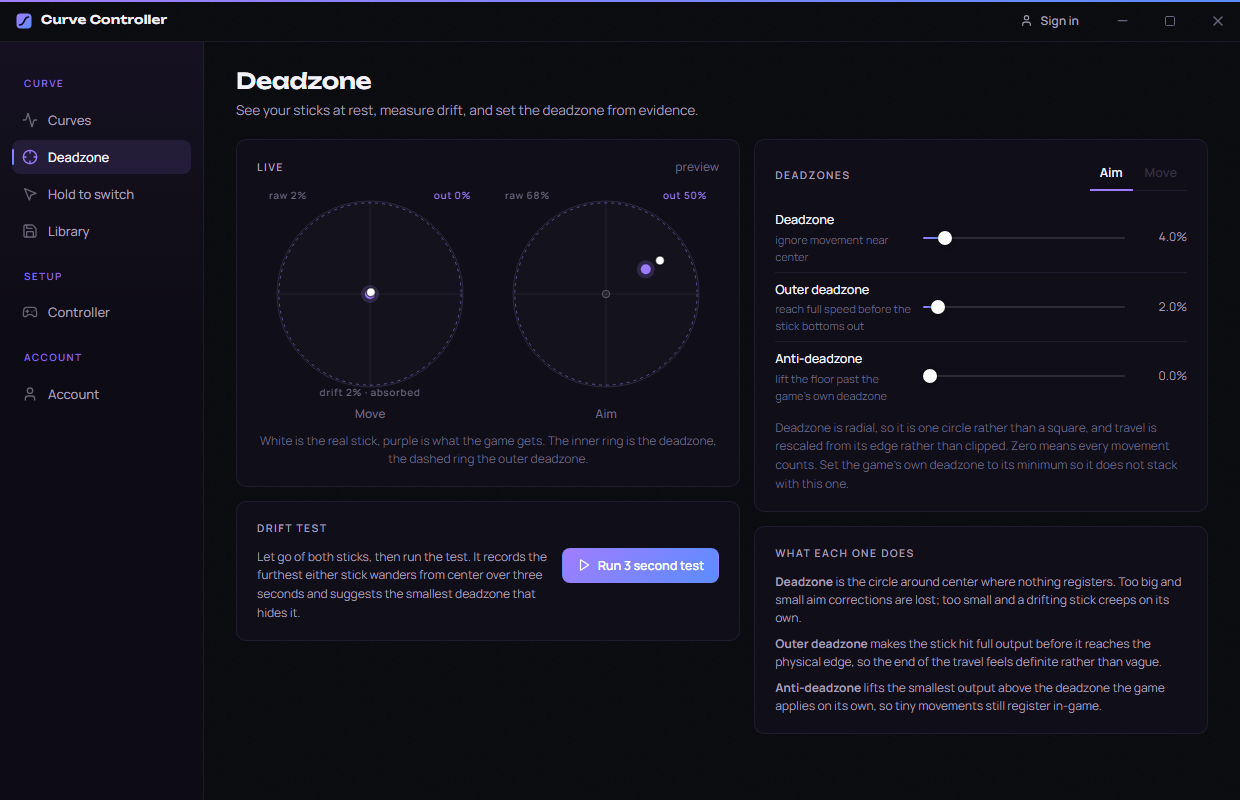Image resolution: width=1240 pixels, height=800 pixels.
Task: Click the 'Deadzone' page title
Action: [x=304, y=82]
